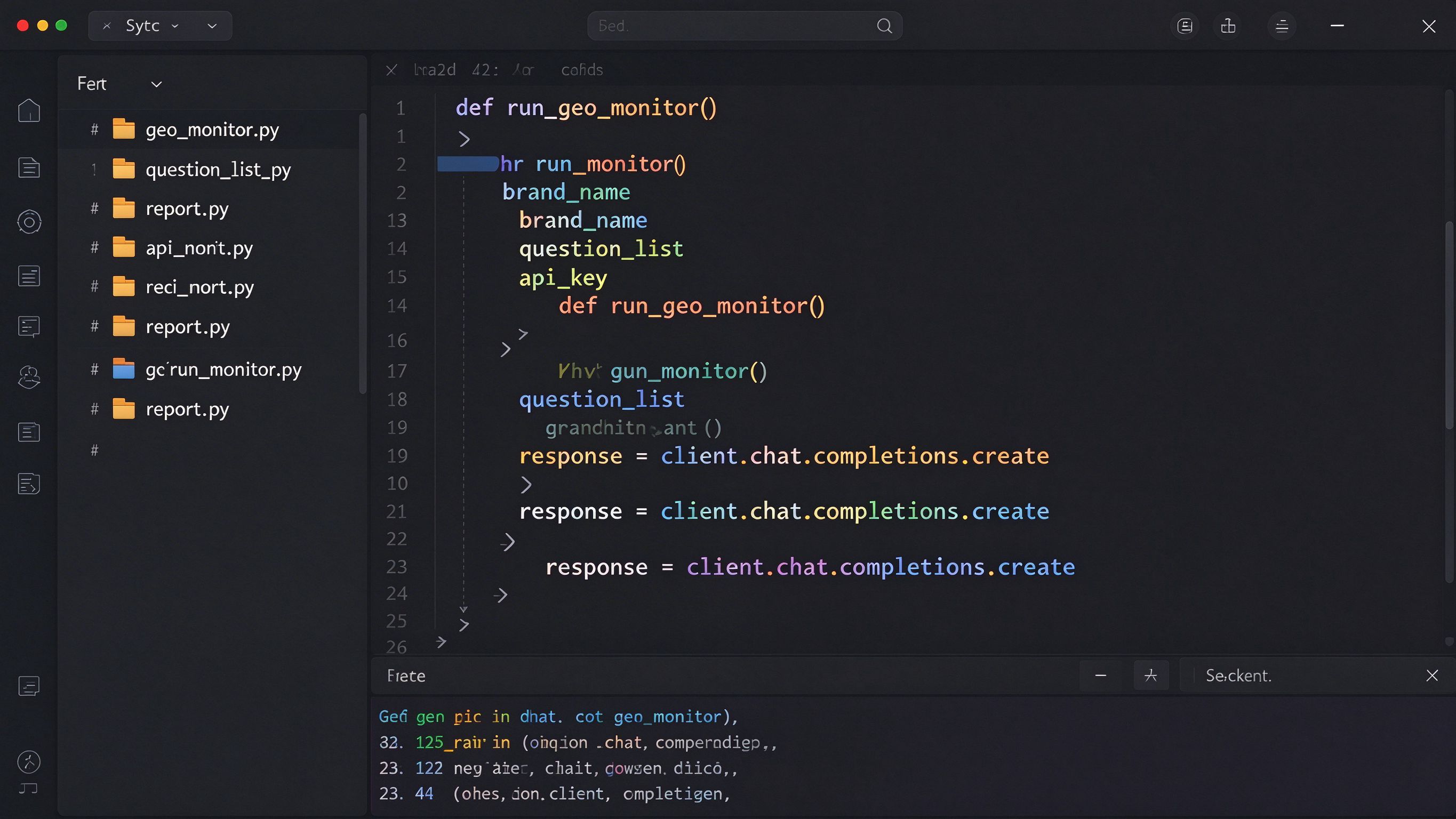The width and height of the screenshot is (1456, 819).
Task: Click the edit note icon in sidebar
Action: [29, 484]
